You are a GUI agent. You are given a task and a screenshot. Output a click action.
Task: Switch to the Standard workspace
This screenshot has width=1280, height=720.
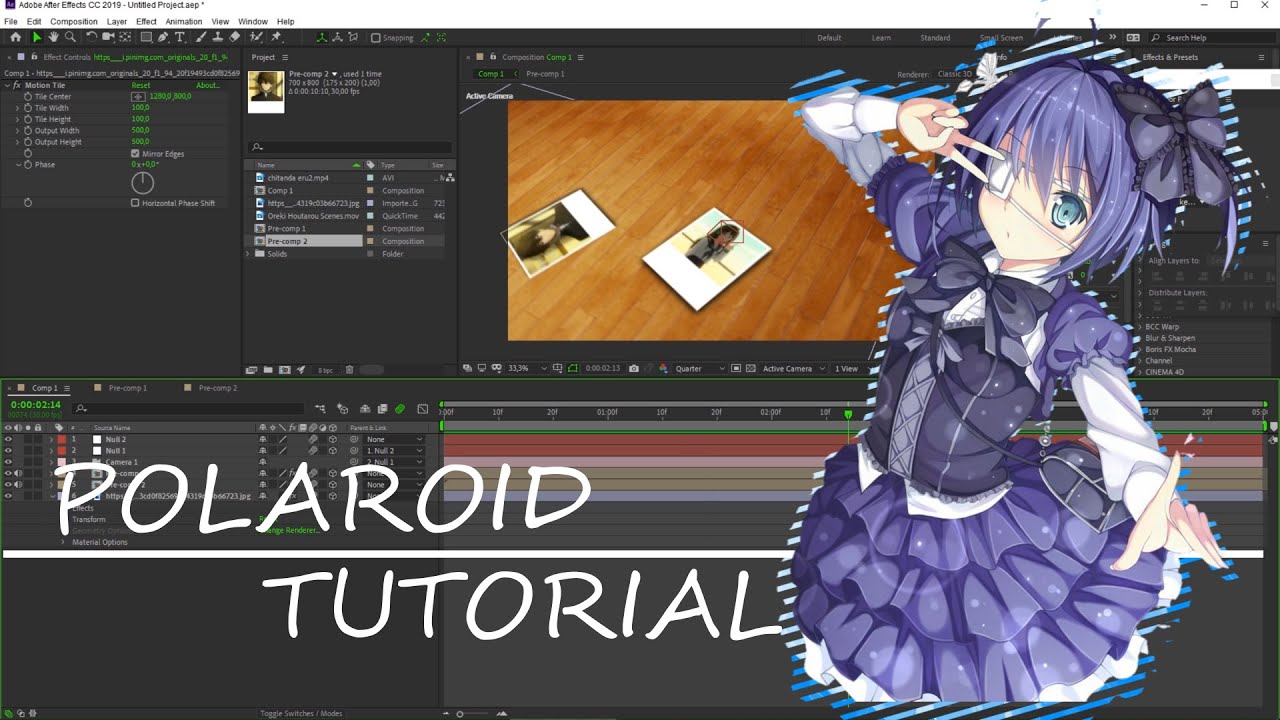(935, 38)
